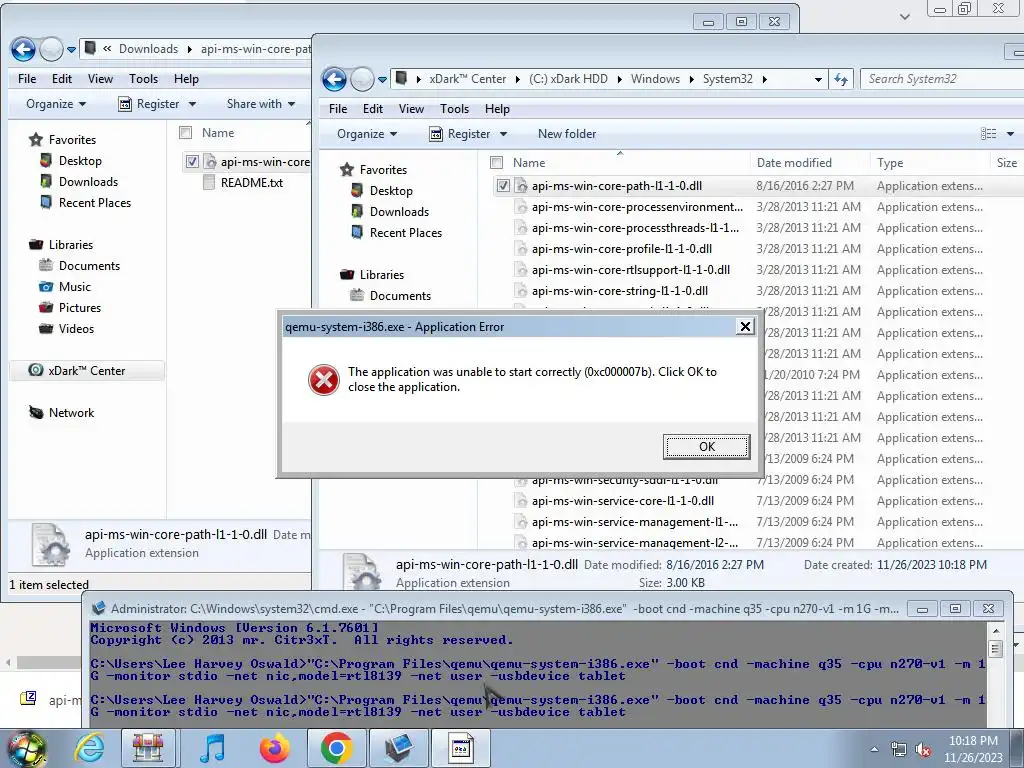
Task: Click the cmd.exe window scrollbar up arrow
Action: tap(996, 631)
